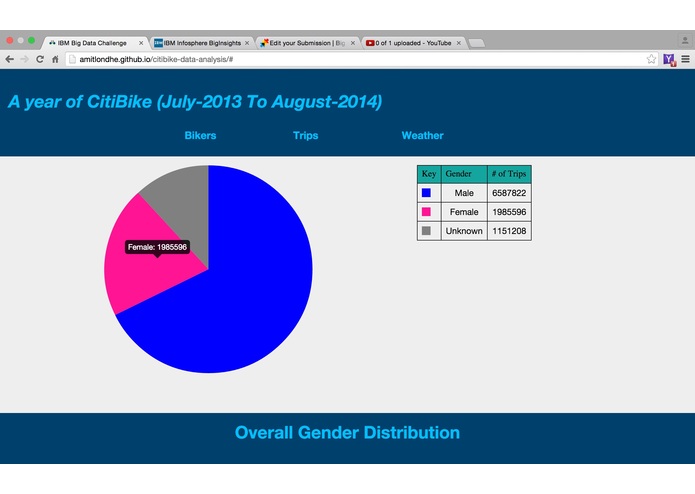The image size is (695, 494).
Task: Click the Male table cell
Action: coord(464,193)
